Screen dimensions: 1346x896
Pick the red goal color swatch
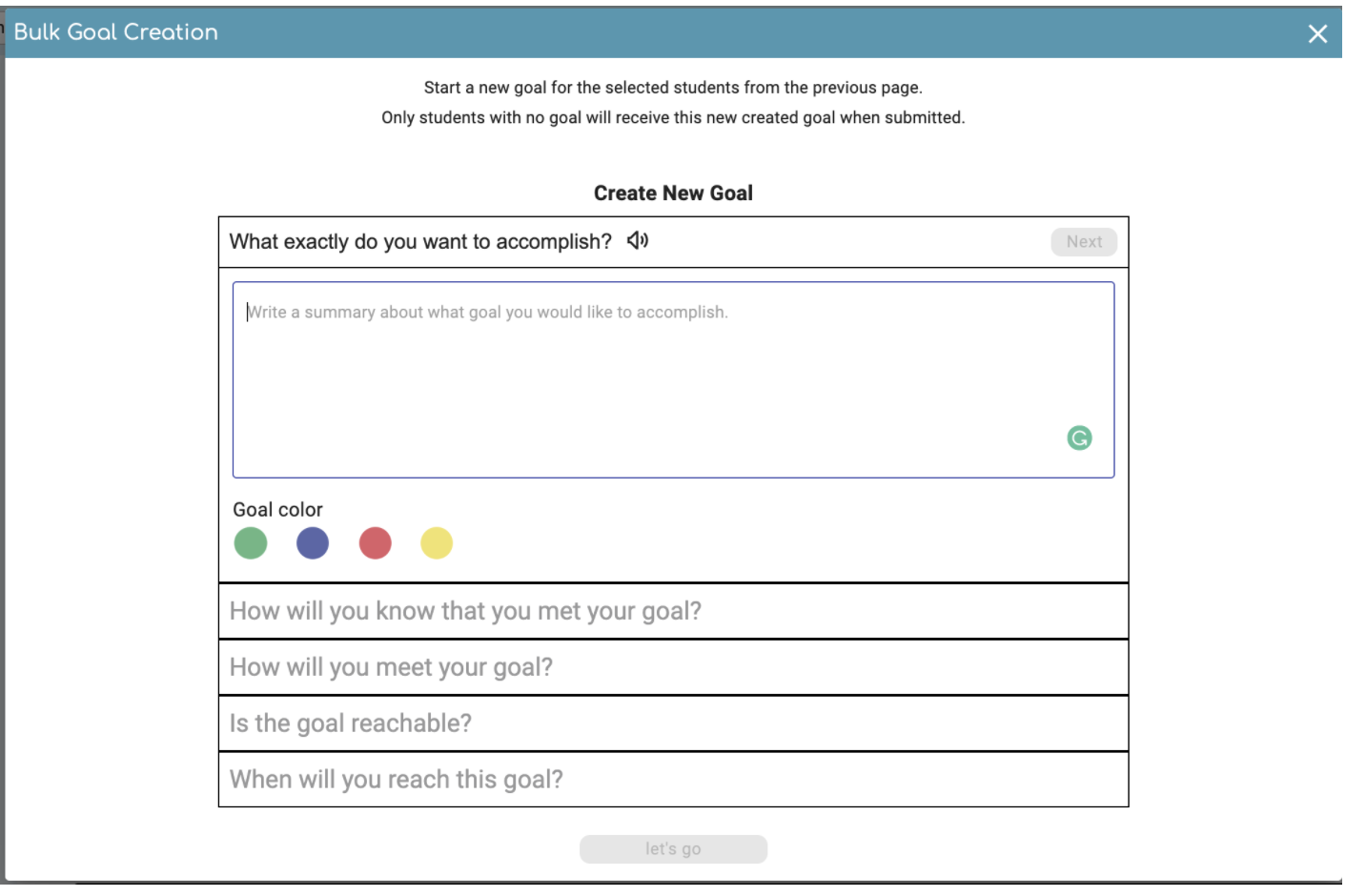pos(375,542)
